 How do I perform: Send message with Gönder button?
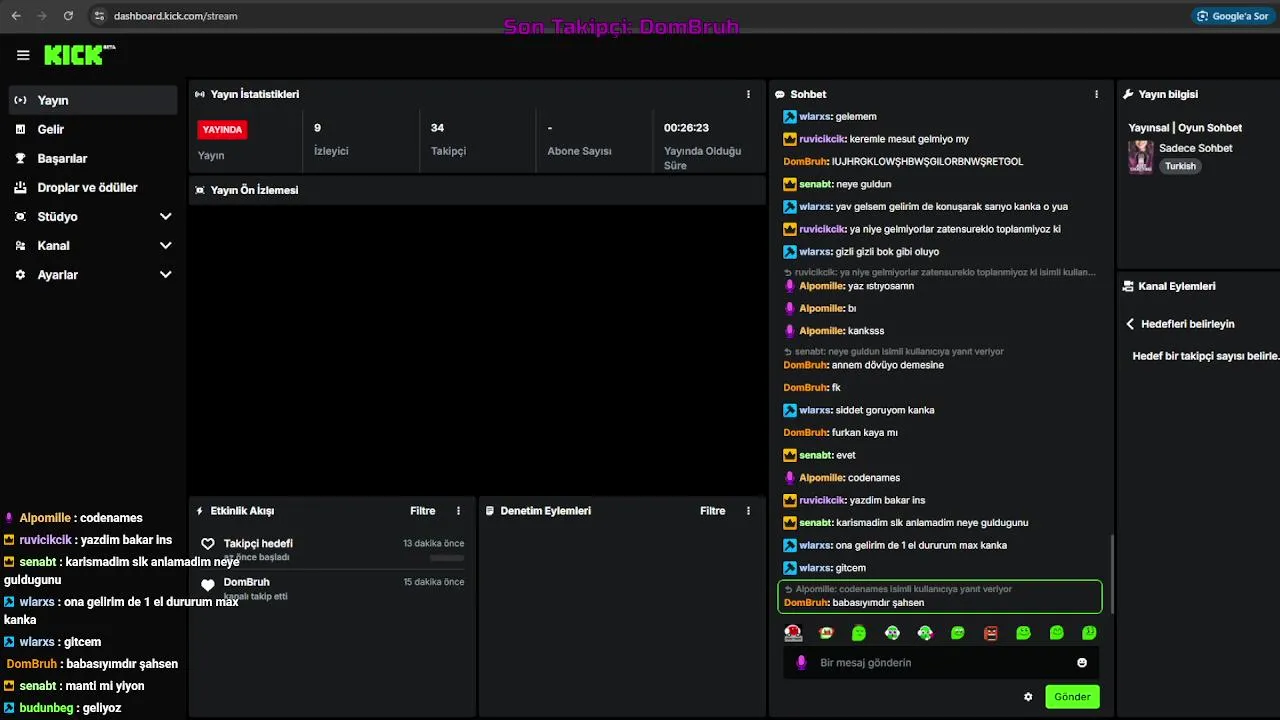pos(1072,697)
